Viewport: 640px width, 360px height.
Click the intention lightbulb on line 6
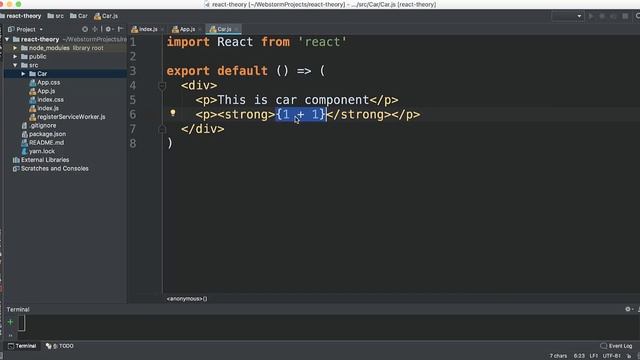click(173, 113)
